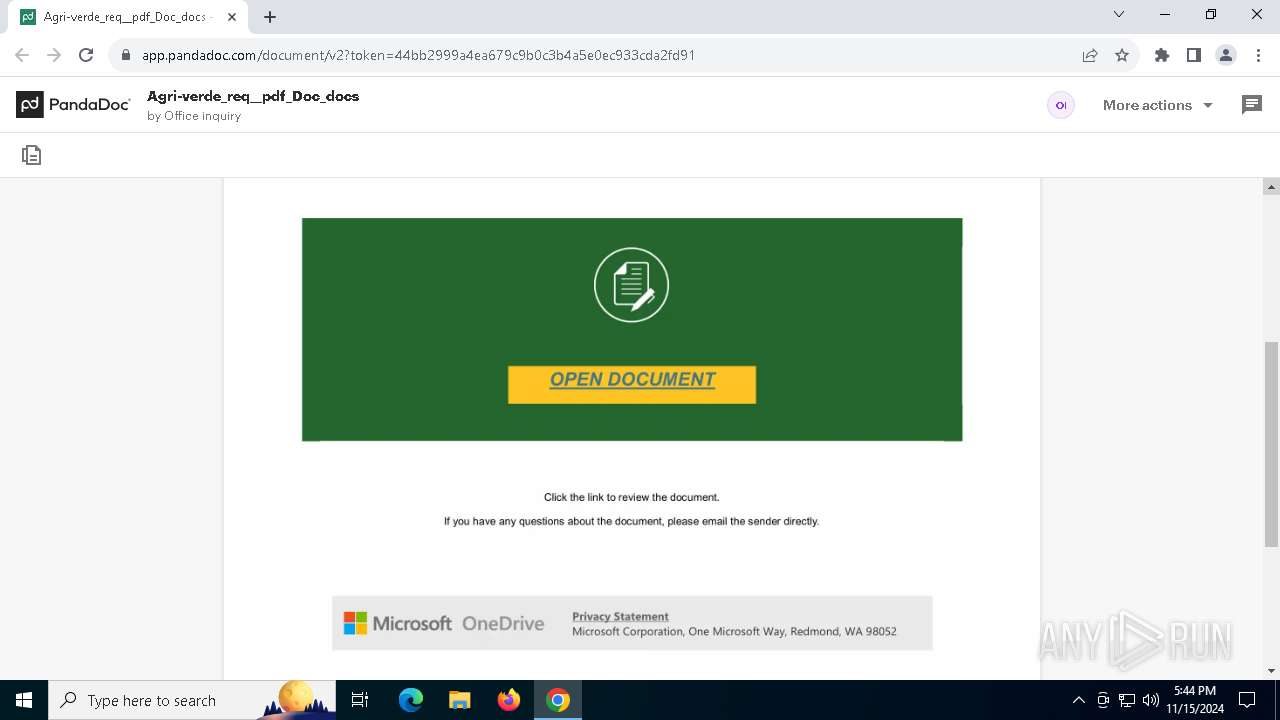Screen dimensions: 1280x720
Task: Launch Firefox from taskbar
Action: coord(509,700)
